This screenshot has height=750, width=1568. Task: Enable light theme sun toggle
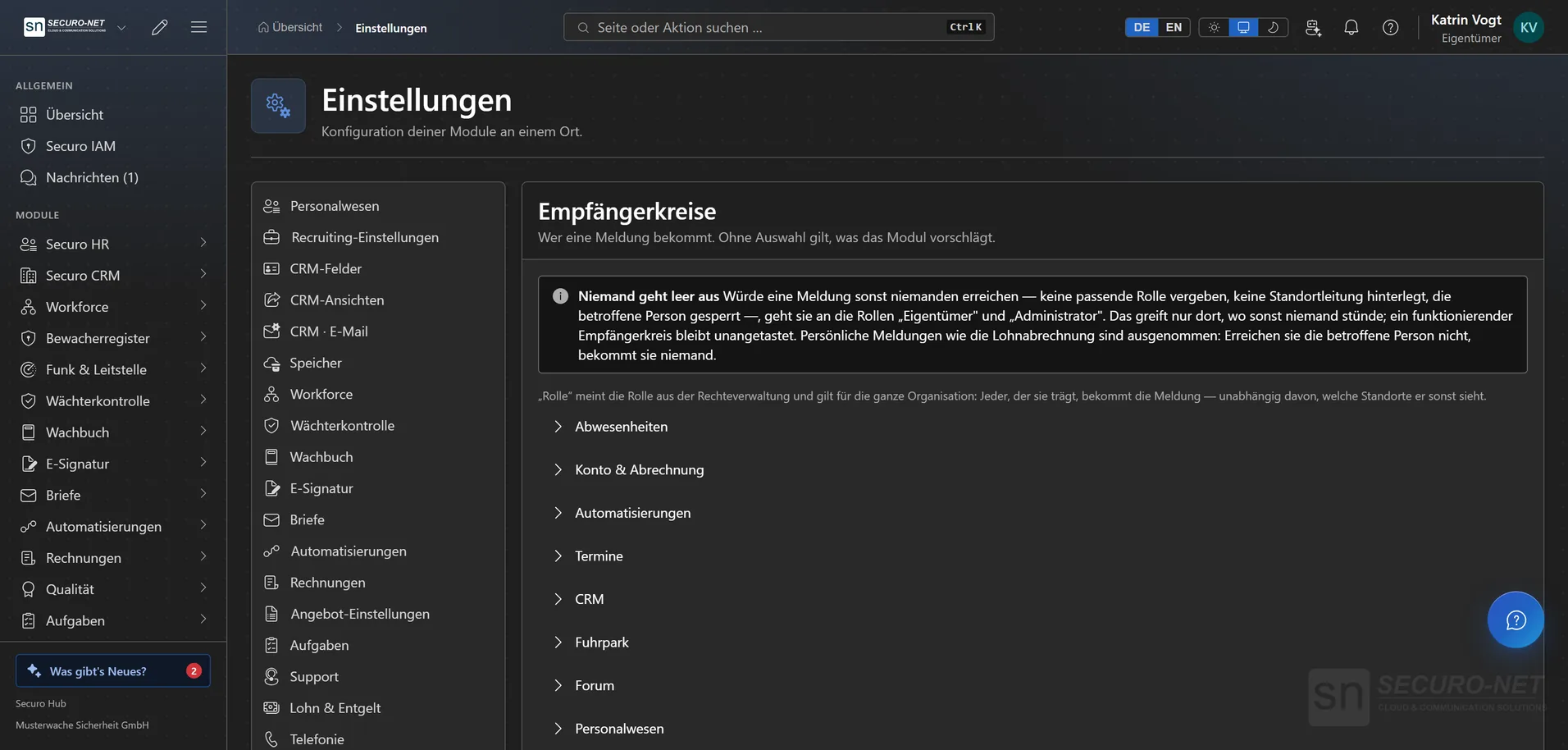click(1214, 27)
